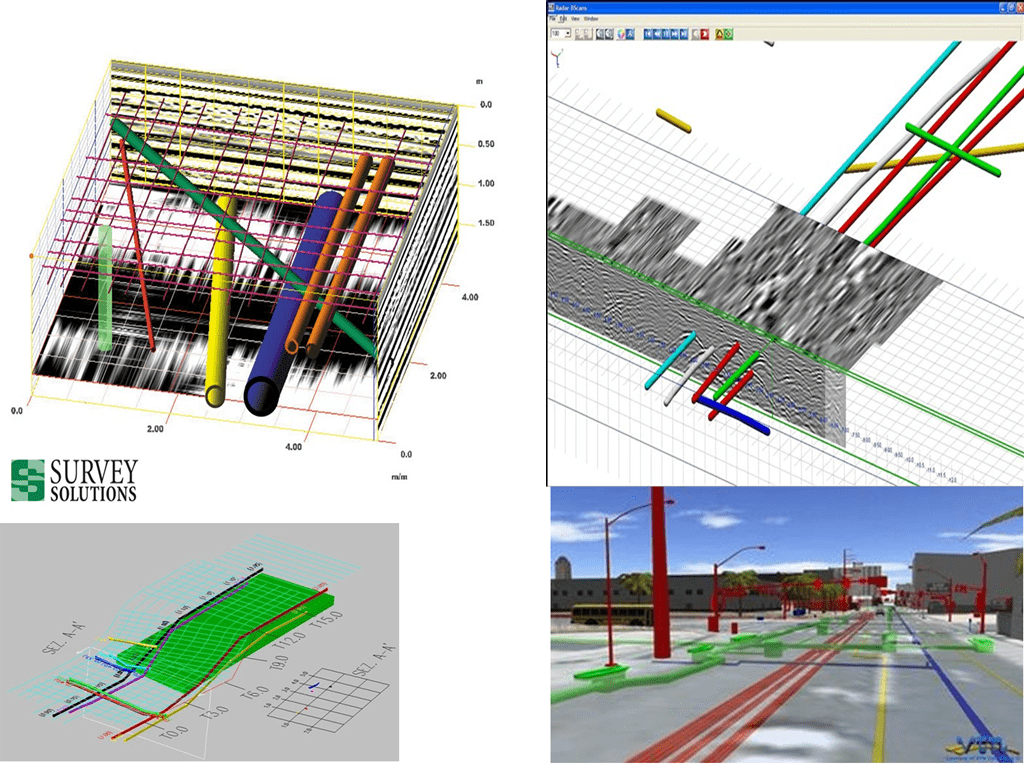The width and height of the screenshot is (1024, 768).
Task: Click the green diamond toolbar icon
Action: tap(729, 34)
